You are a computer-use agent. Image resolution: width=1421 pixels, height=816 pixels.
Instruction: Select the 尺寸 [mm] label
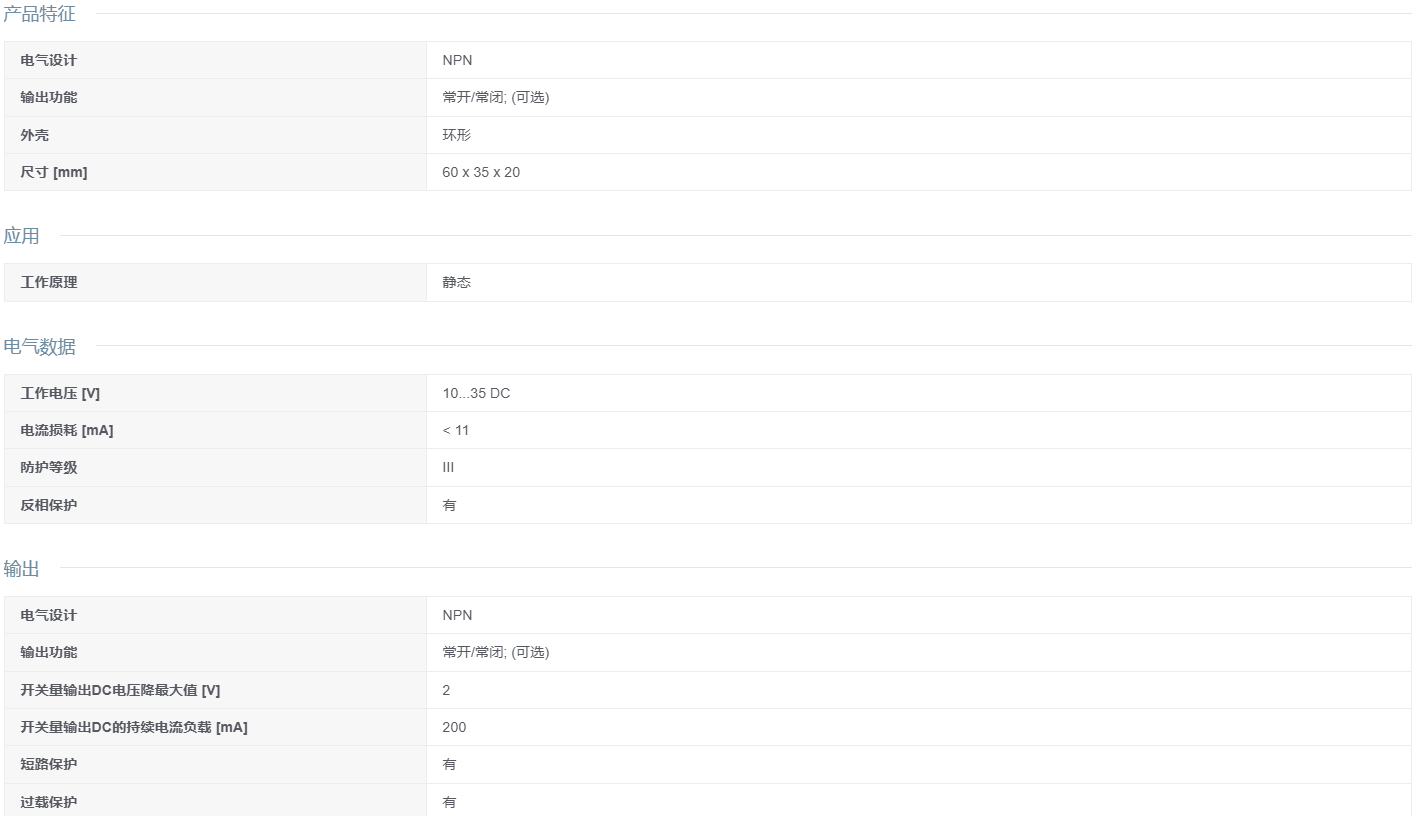coord(53,172)
